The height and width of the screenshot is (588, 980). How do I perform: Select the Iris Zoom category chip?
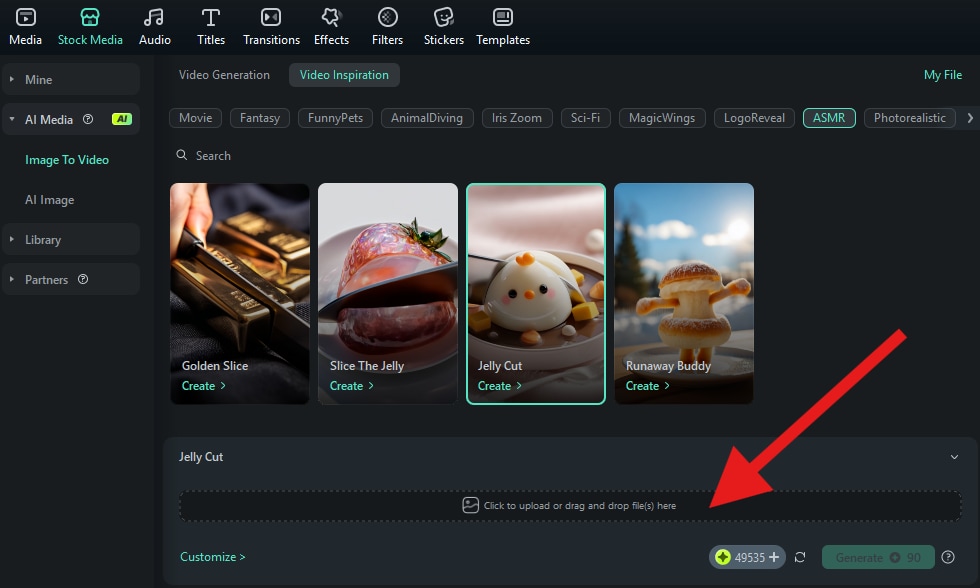coord(517,118)
